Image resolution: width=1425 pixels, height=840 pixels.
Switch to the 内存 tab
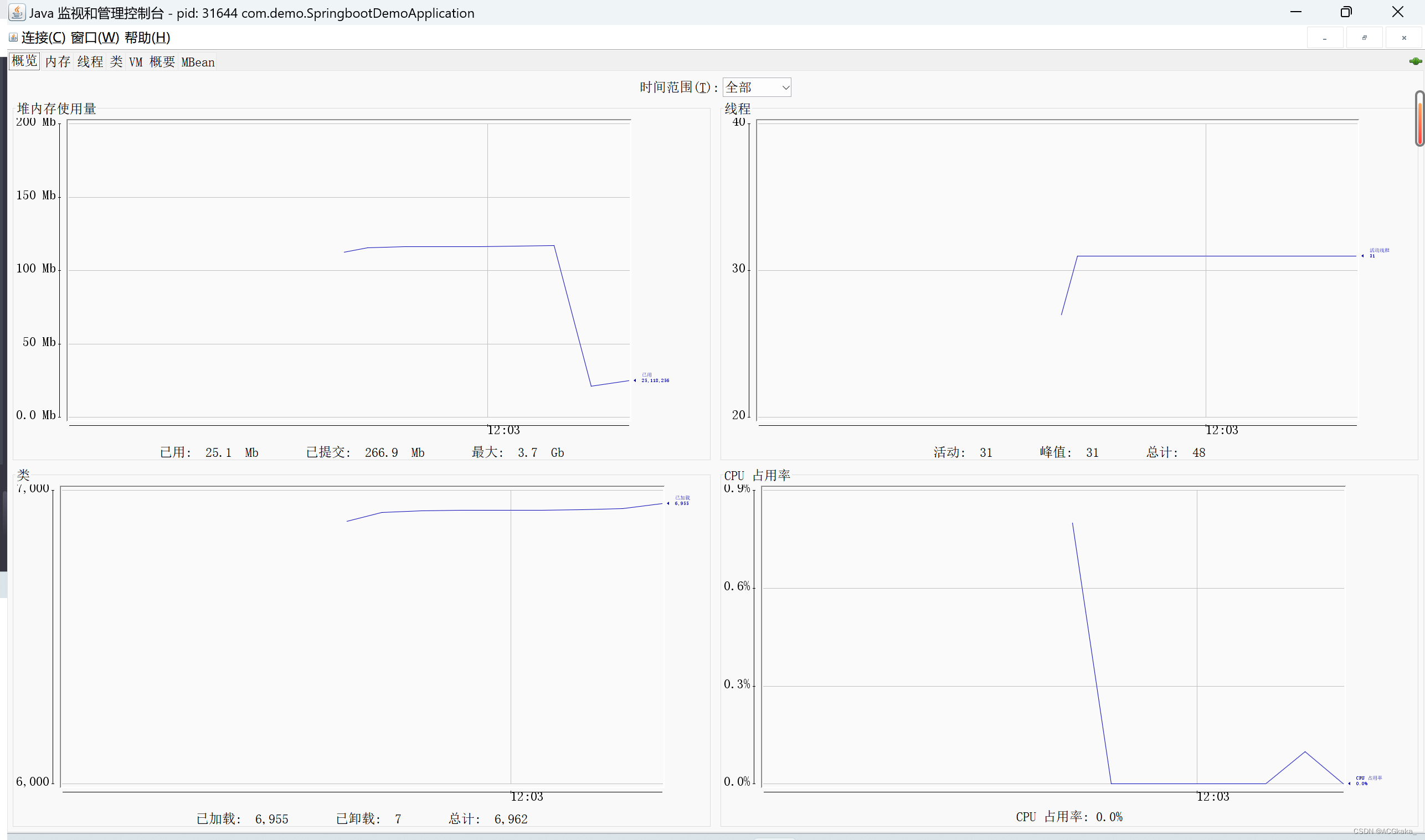pos(58,61)
